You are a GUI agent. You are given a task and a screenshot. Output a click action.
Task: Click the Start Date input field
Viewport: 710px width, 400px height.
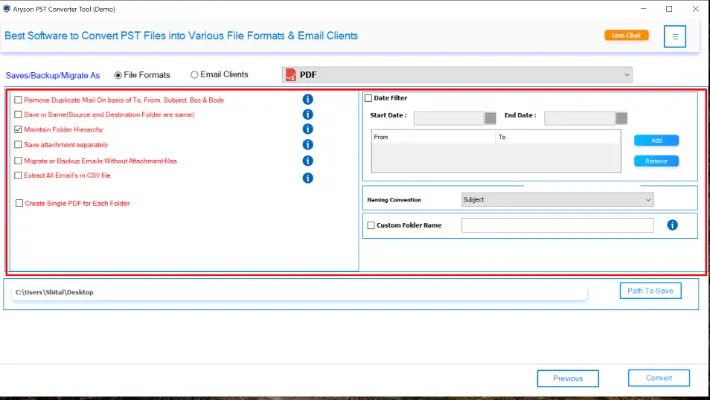click(x=449, y=118)
